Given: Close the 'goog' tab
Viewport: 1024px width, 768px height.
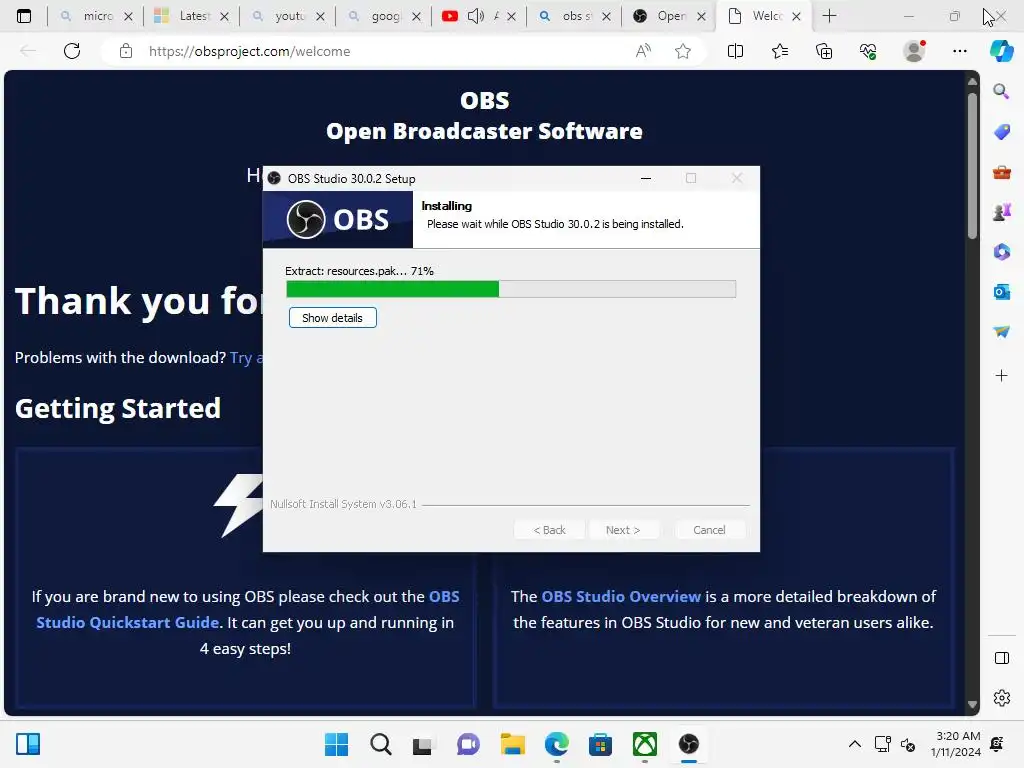Looking at the screenshot, I should (416, 16).
